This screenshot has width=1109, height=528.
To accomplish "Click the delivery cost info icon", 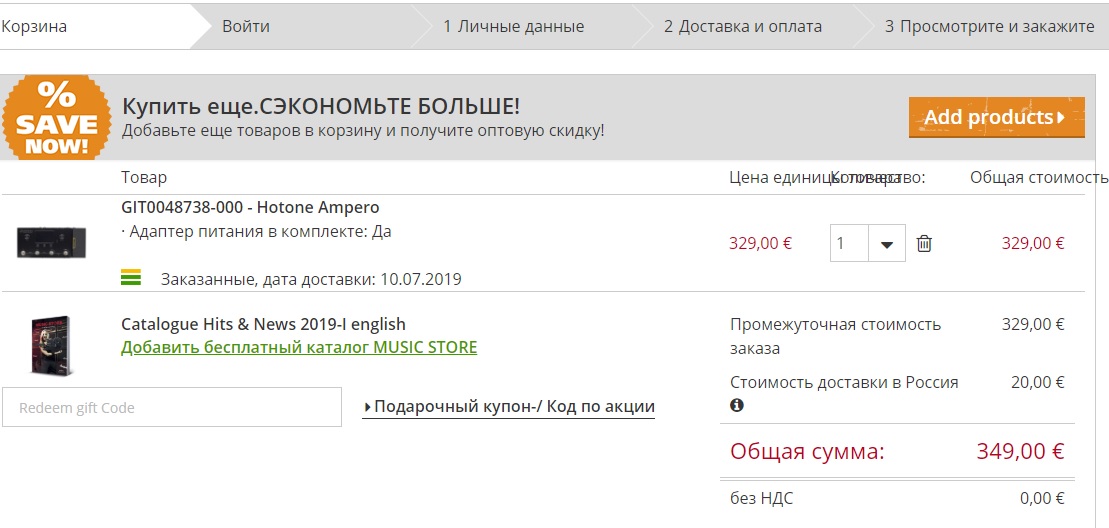I will coord(737,406).
